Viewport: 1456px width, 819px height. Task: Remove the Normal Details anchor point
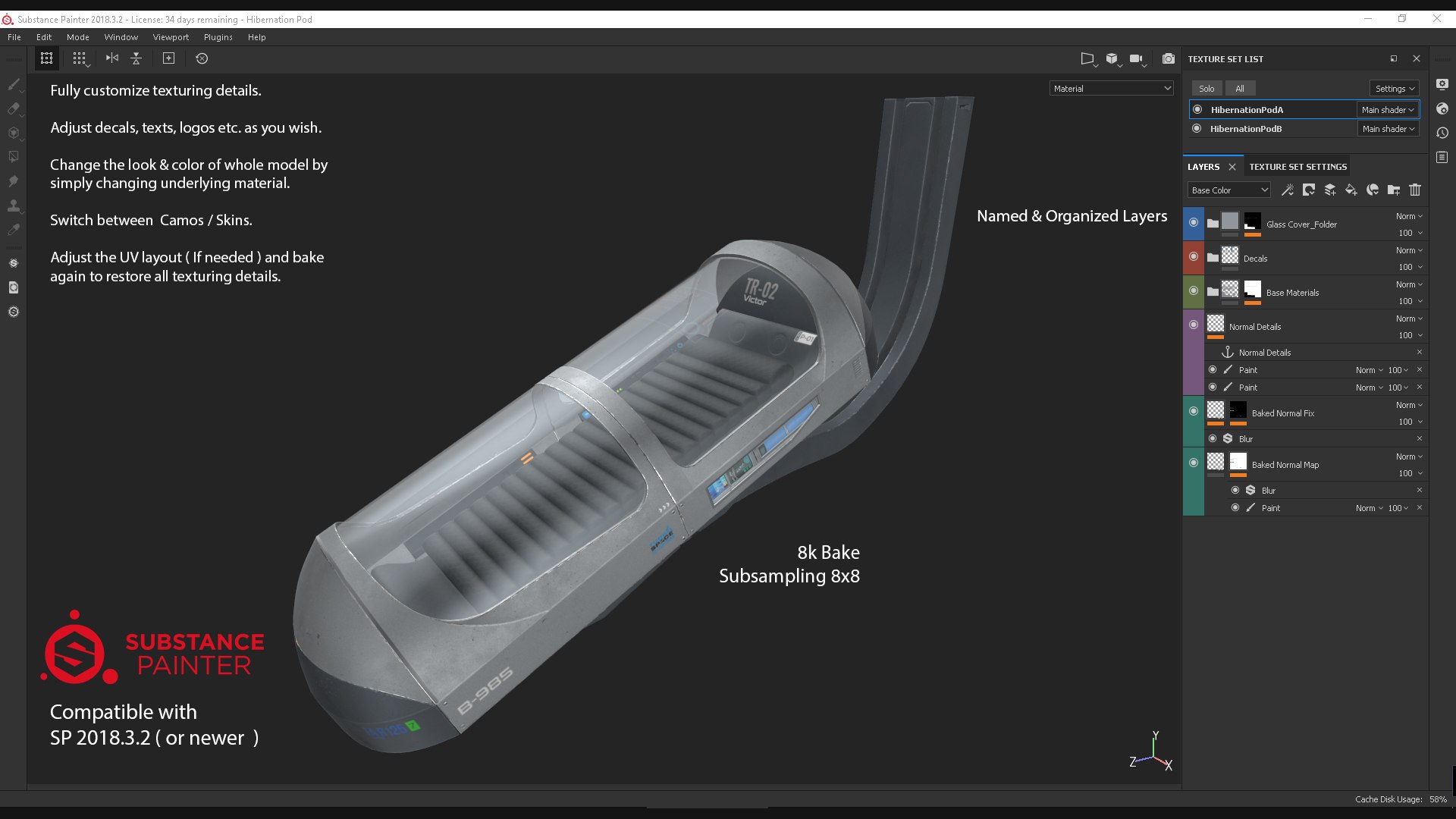pos(1420,352)
